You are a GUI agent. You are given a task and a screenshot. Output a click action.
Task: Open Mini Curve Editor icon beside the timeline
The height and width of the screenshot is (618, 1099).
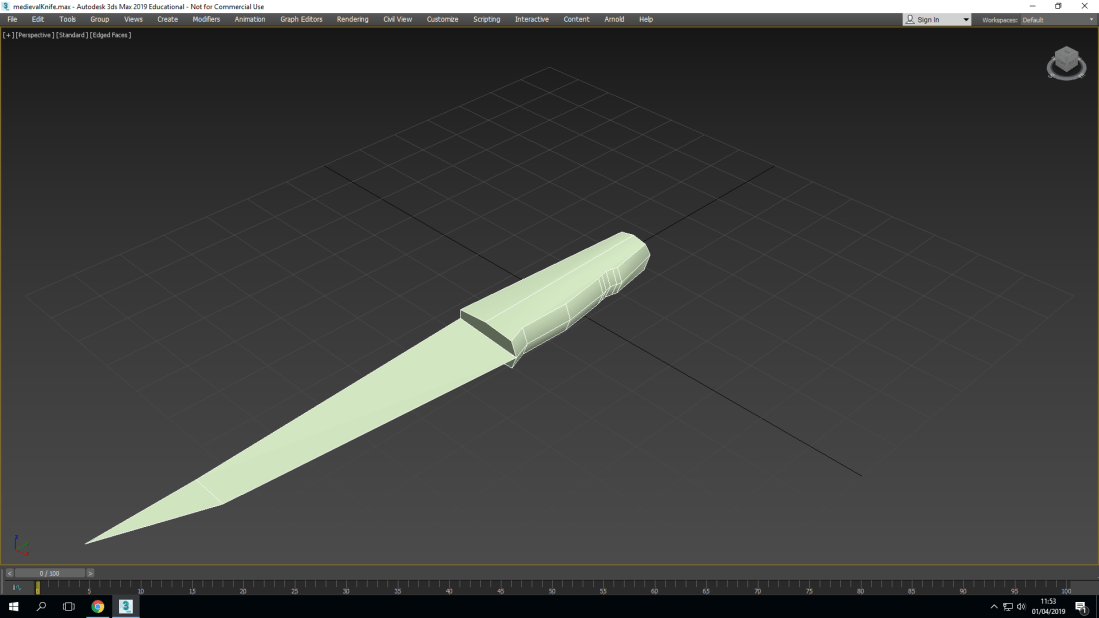point(16,588)
